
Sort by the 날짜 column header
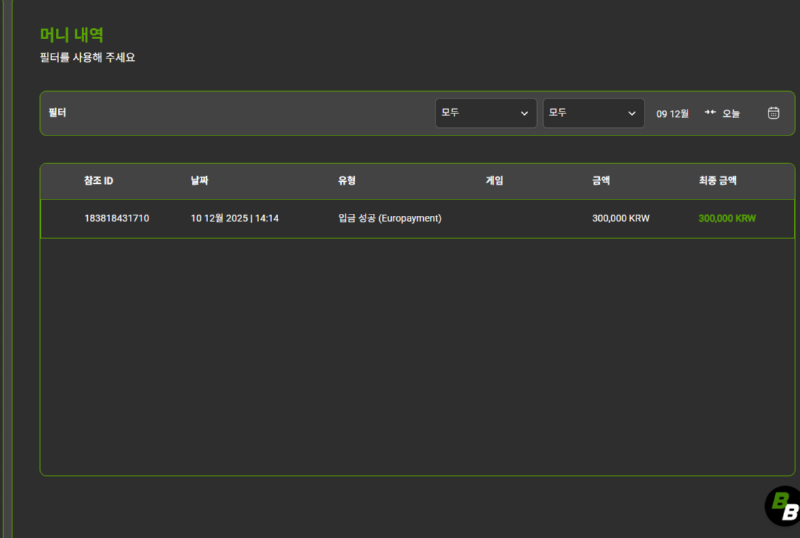(200, 181)
